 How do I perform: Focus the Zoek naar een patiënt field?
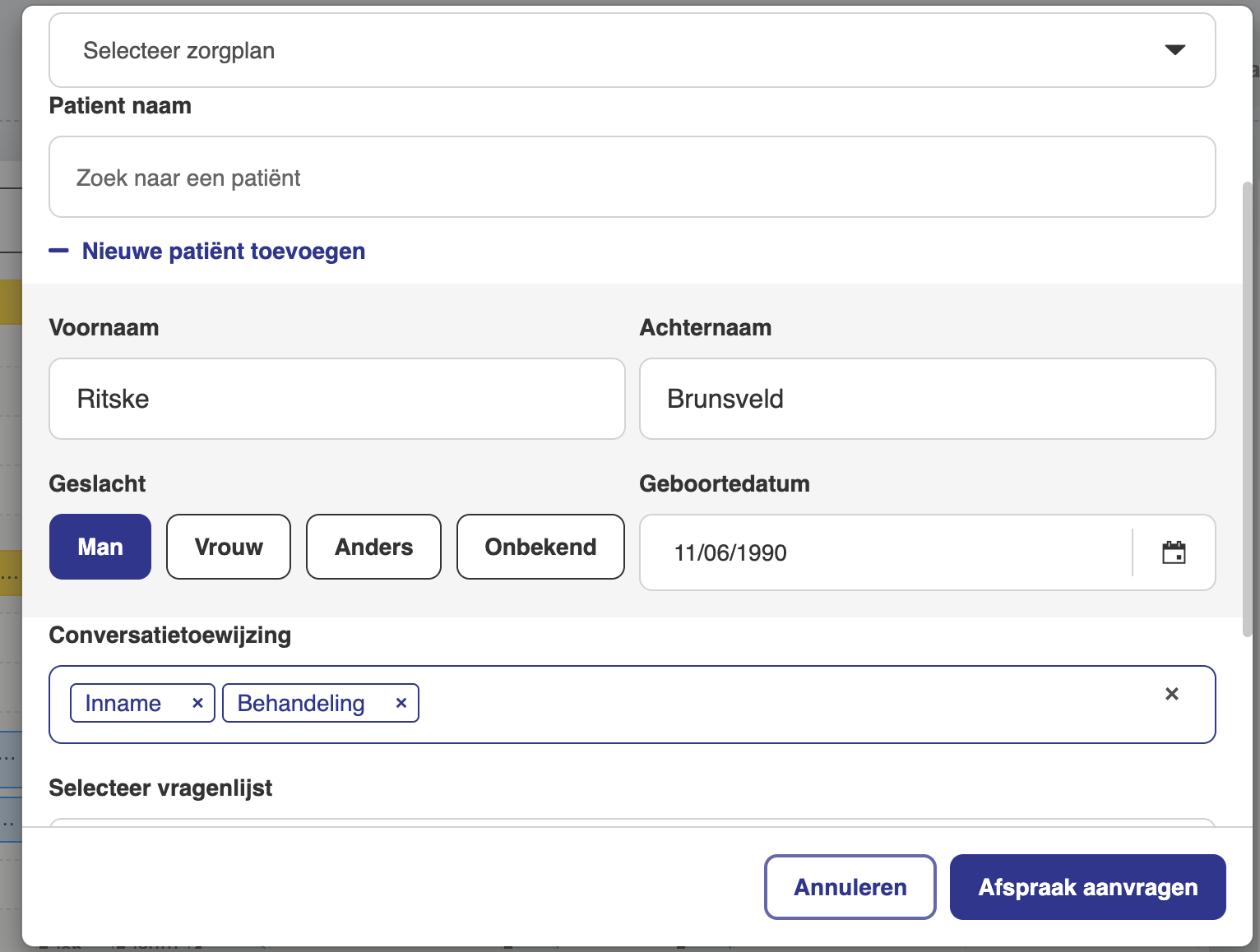coord(632,178)
